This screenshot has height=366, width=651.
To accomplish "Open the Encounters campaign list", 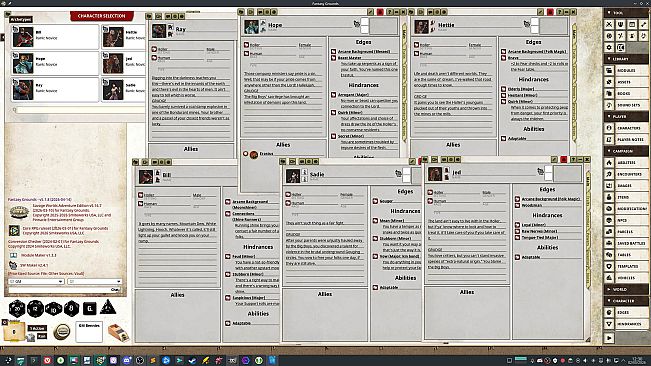I will click(x=626, y=174).
